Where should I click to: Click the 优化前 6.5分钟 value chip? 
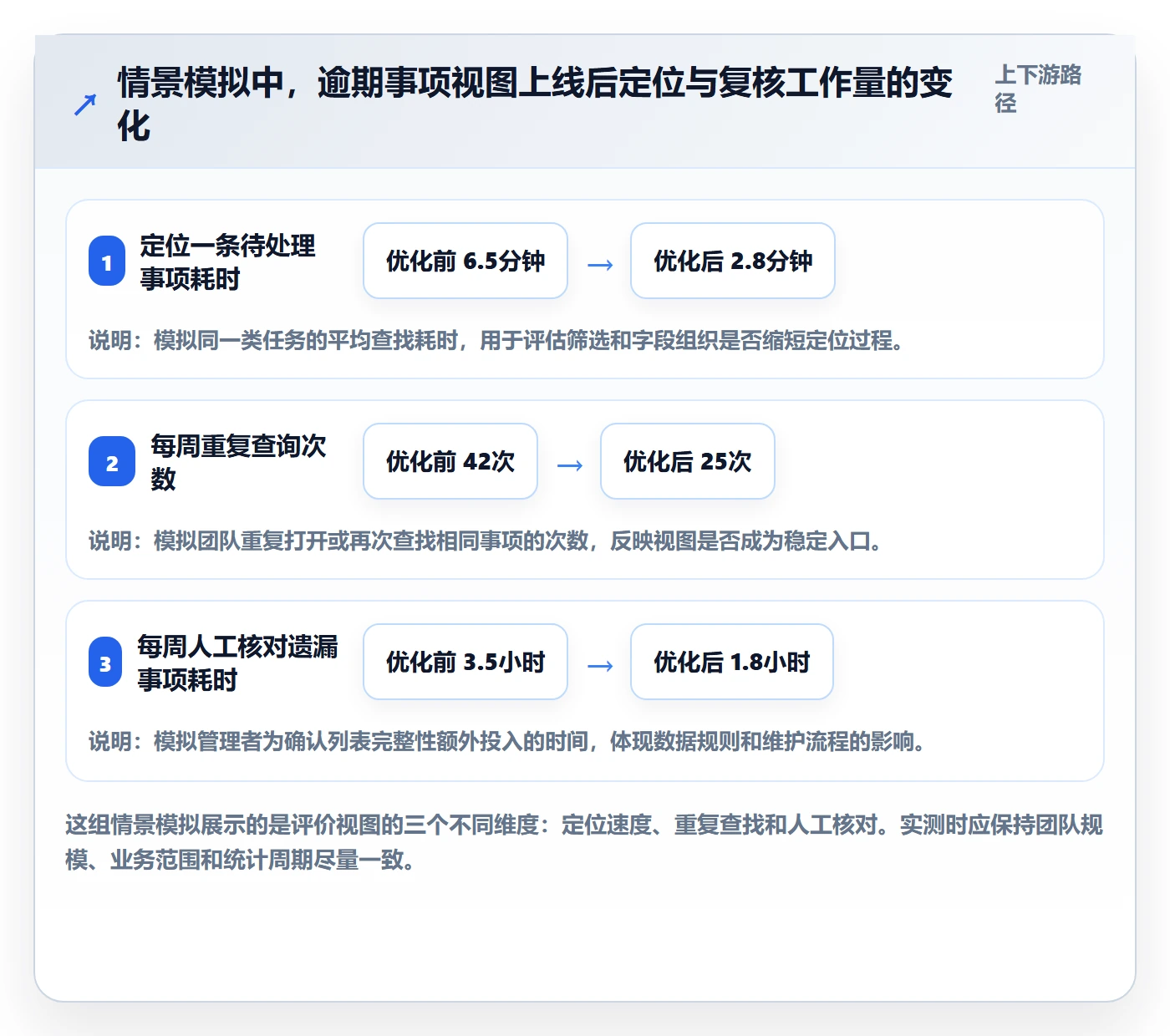pyautogui.click(x=465, y=261)
